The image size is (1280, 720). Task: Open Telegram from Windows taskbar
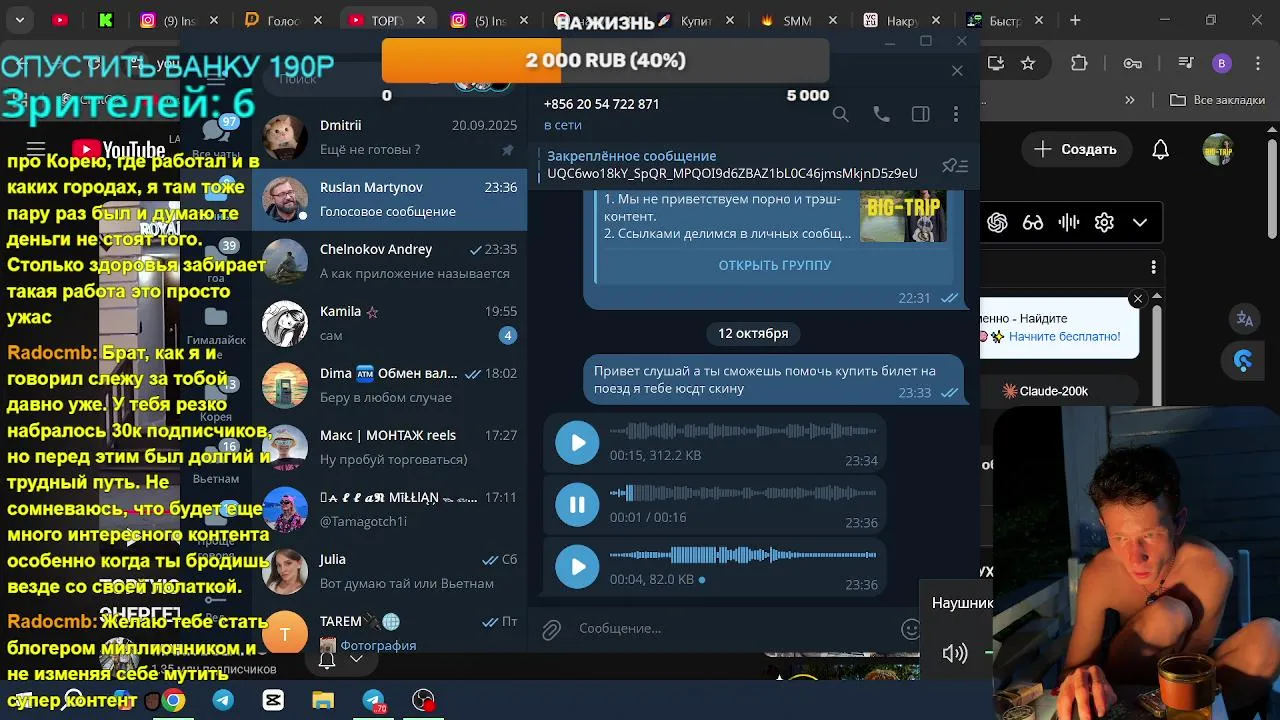[x=223, y=700]
